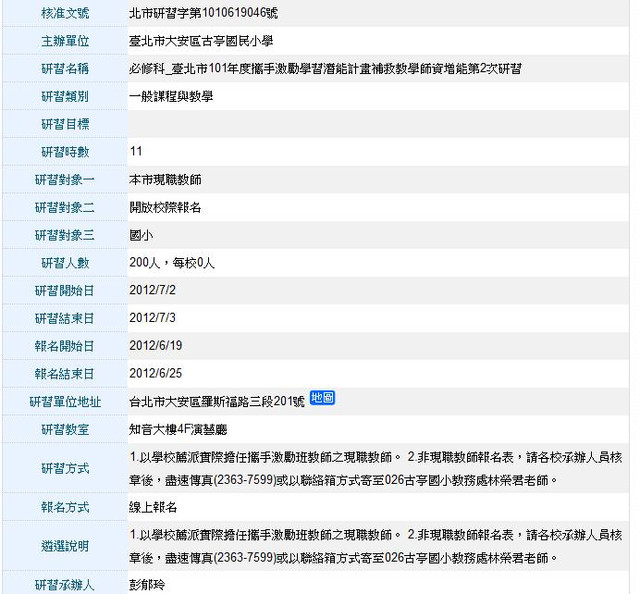Viewport: 640px width, 594px height.
Task: Click category value 一般課程與教學
Action: coord(171,96)
